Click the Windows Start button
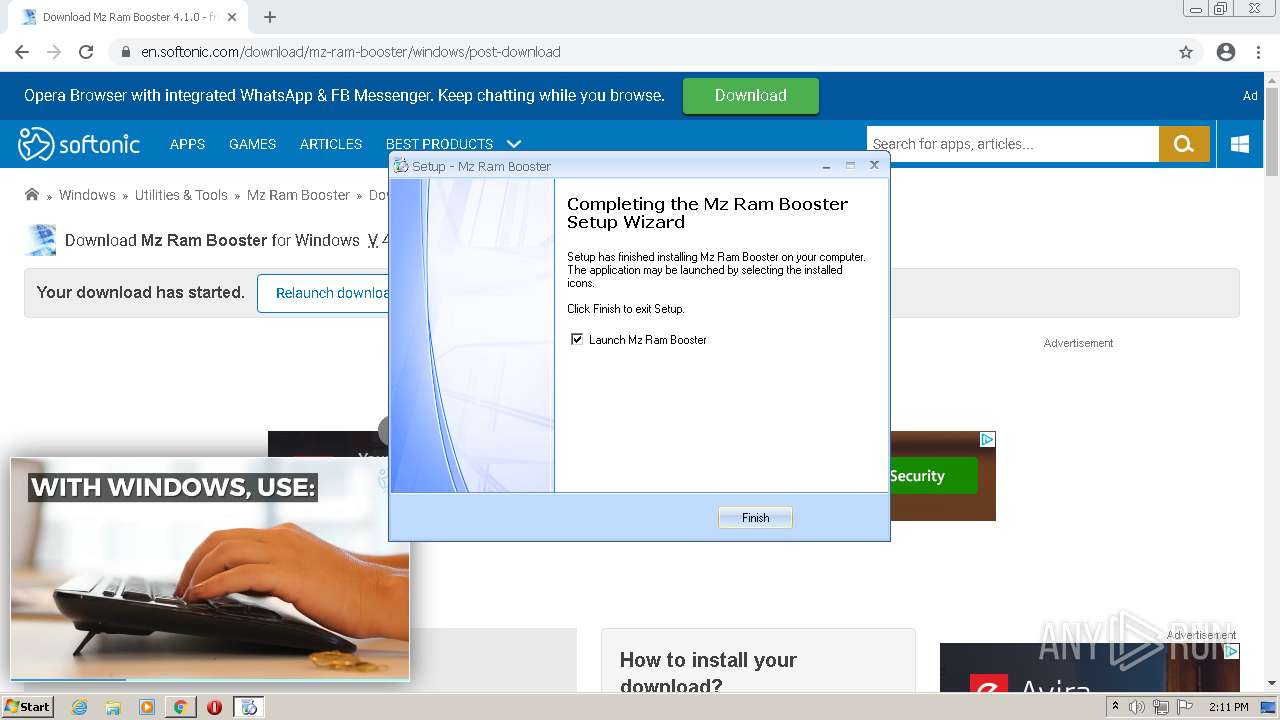 tap(27, 706)
